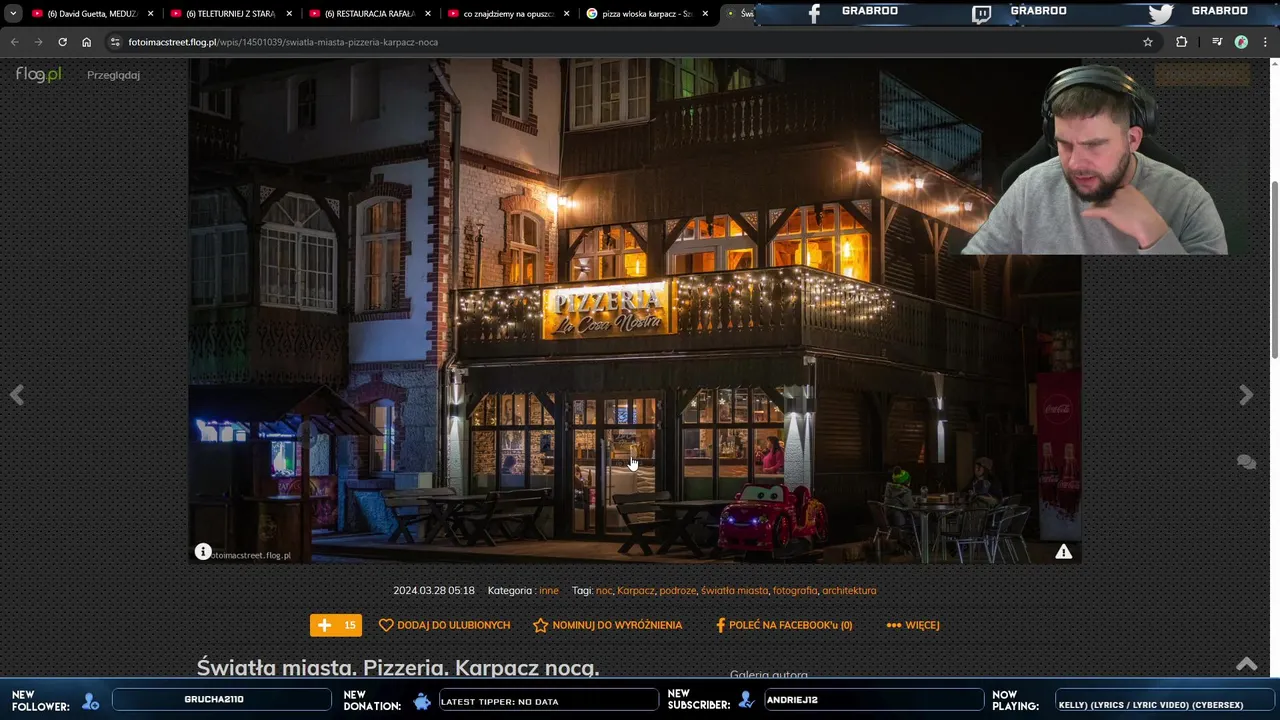This screenshot has width=1280, height=720.
Task: Go to flog.pl home logo
Action: click(38, 75)
